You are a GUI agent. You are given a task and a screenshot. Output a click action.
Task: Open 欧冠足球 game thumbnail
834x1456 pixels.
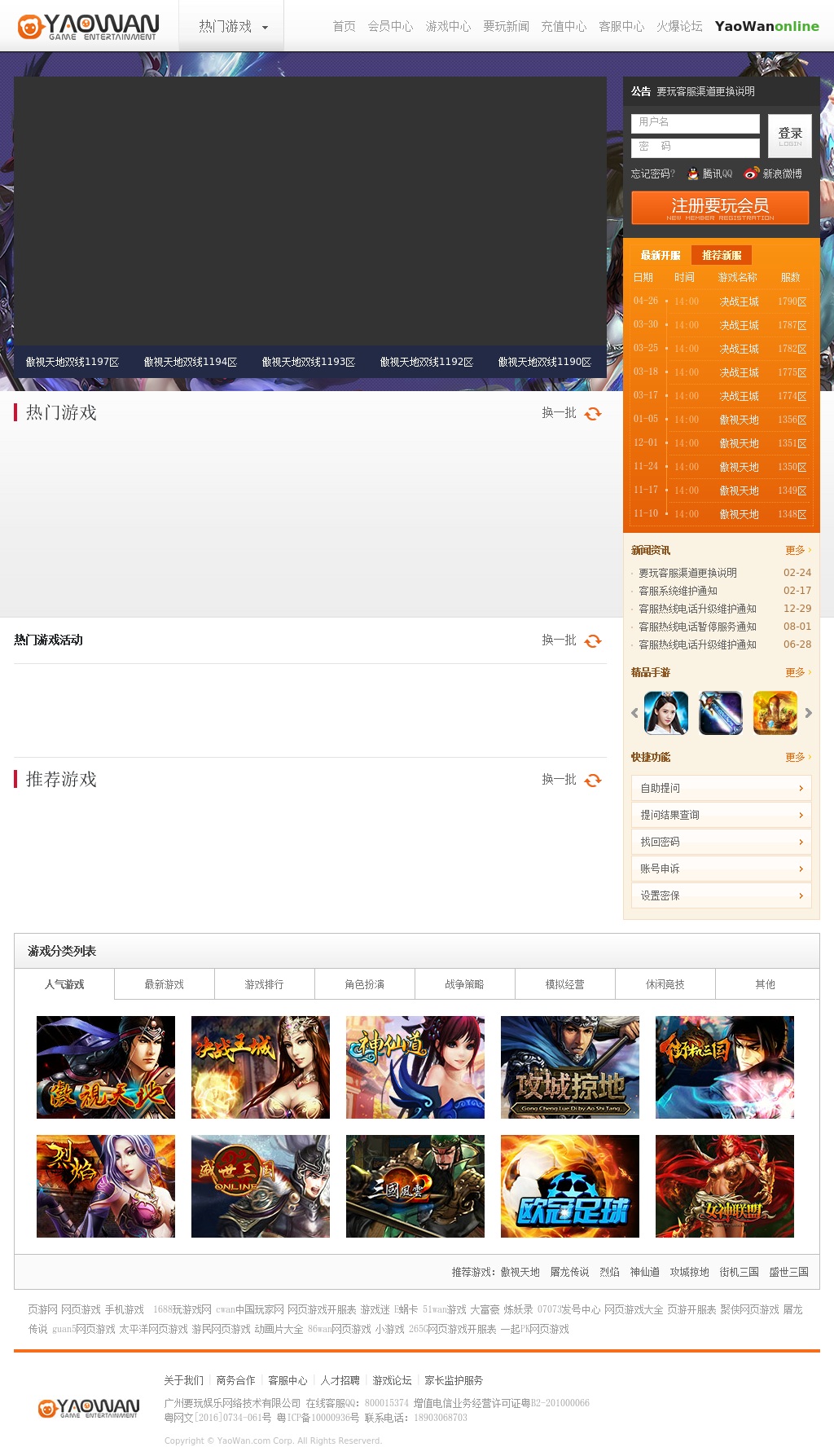[570, 1186]
